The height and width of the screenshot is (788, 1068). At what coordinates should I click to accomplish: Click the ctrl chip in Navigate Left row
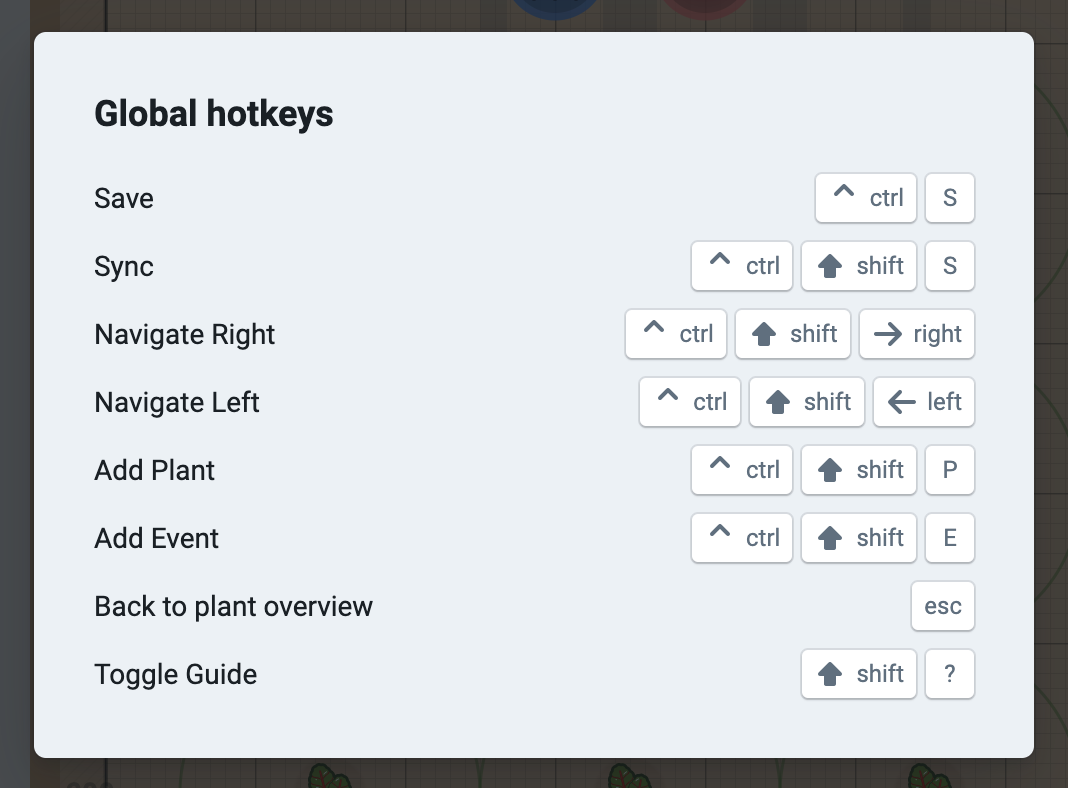click(x=689, y=402)
